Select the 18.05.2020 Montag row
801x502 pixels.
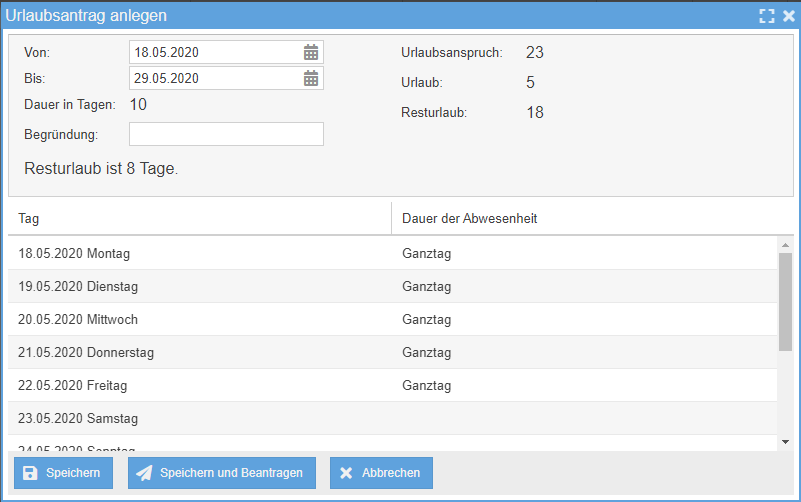[200, 254]
